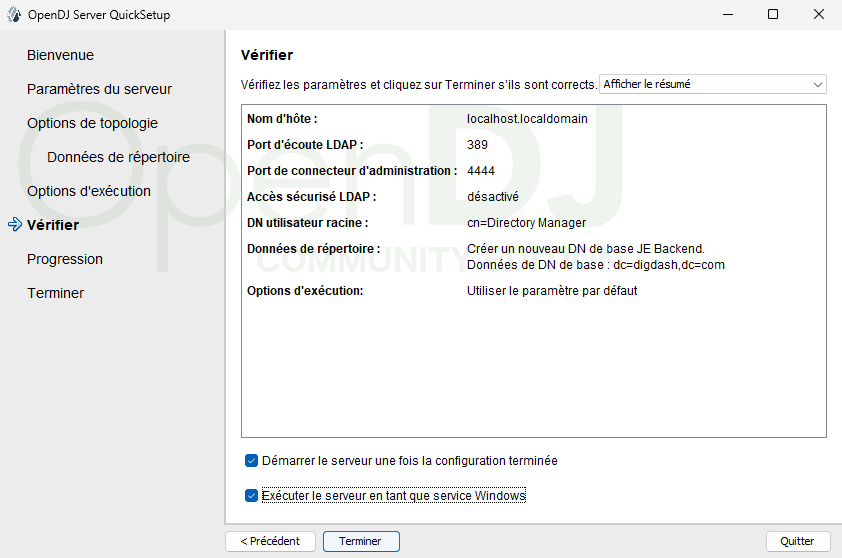Maximize the QuickSetup window

coord(773,15)
